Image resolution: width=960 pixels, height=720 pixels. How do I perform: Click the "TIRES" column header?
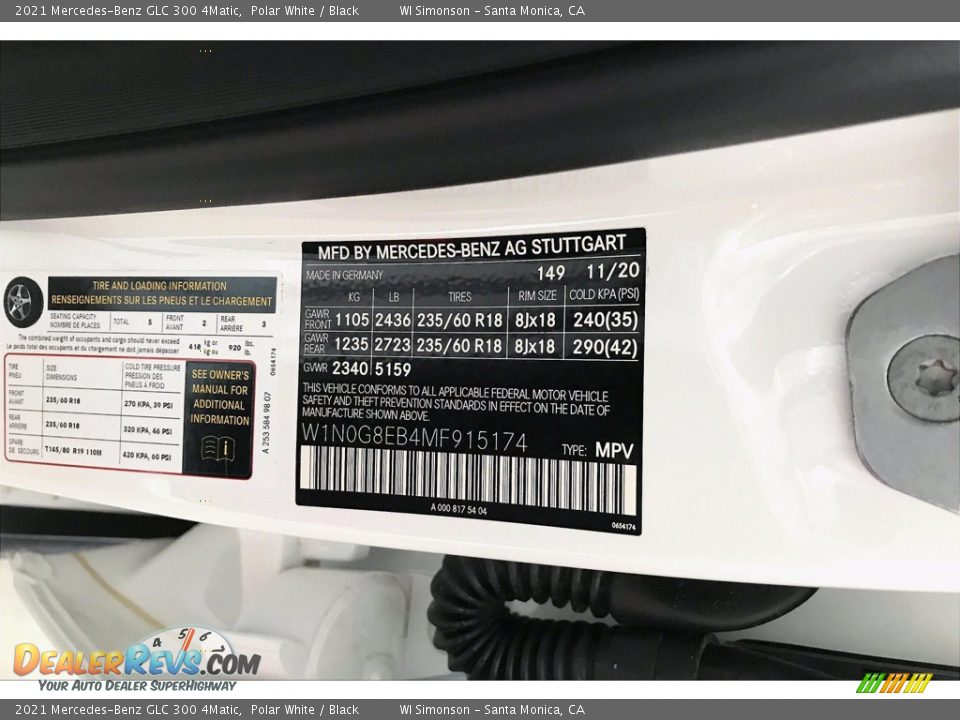coord(460,297)
